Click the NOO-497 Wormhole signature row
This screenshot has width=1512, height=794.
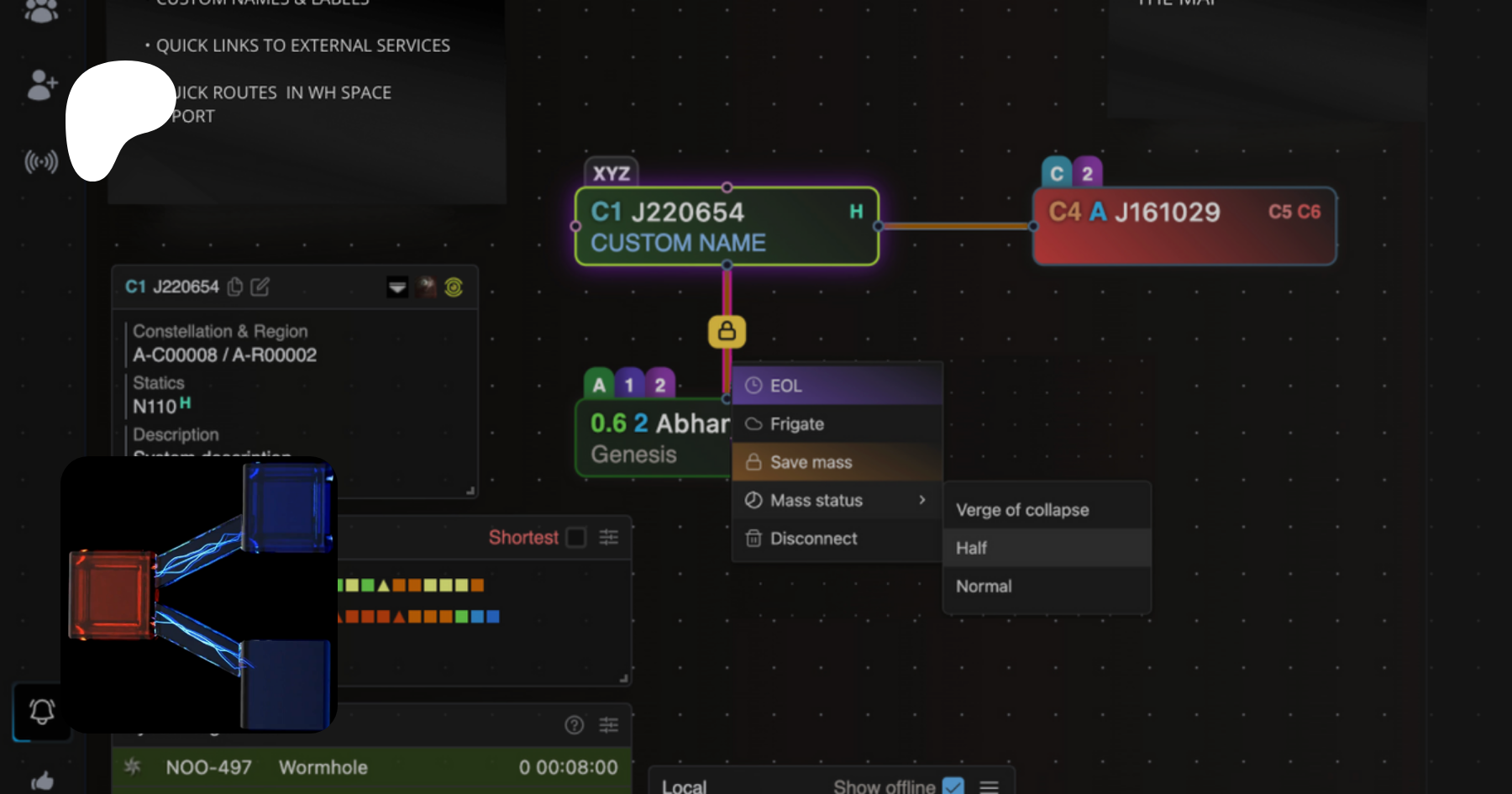(x=371, y=768)
